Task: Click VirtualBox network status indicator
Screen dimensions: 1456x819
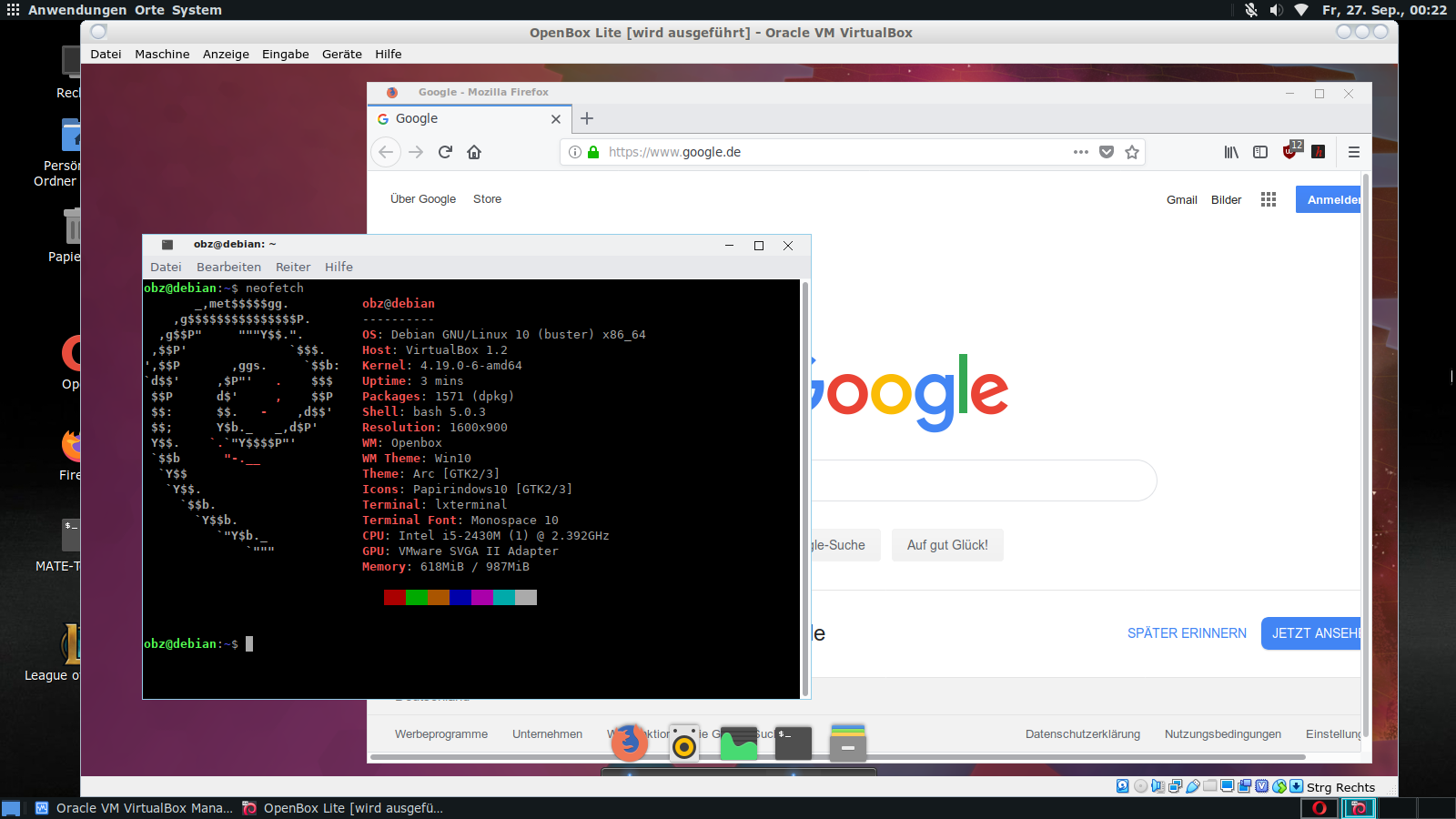Action: (x=1175, y=786)
